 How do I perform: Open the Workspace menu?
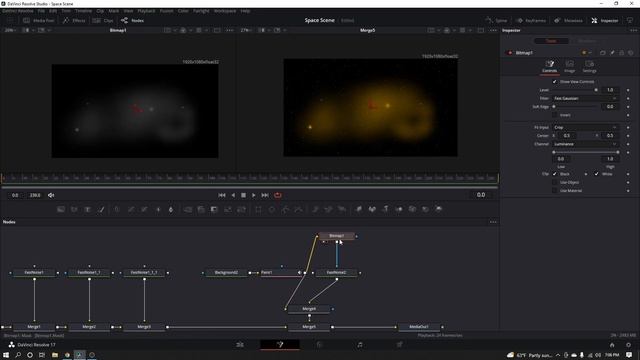pyautogui.click(x=225, y=11)
